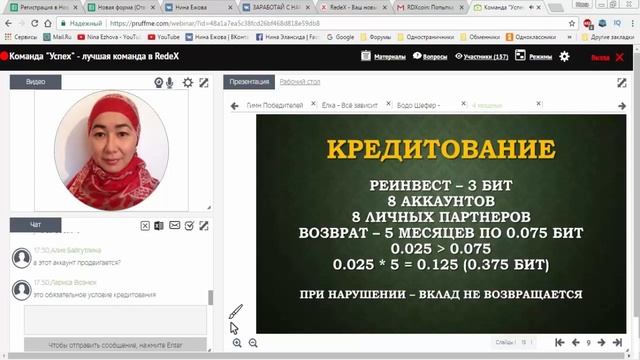Toggle the microphone in Video panel
Image resolution: width=640 pixels, height=360 pixels.
pyautogui.click(x=170, y=83)
